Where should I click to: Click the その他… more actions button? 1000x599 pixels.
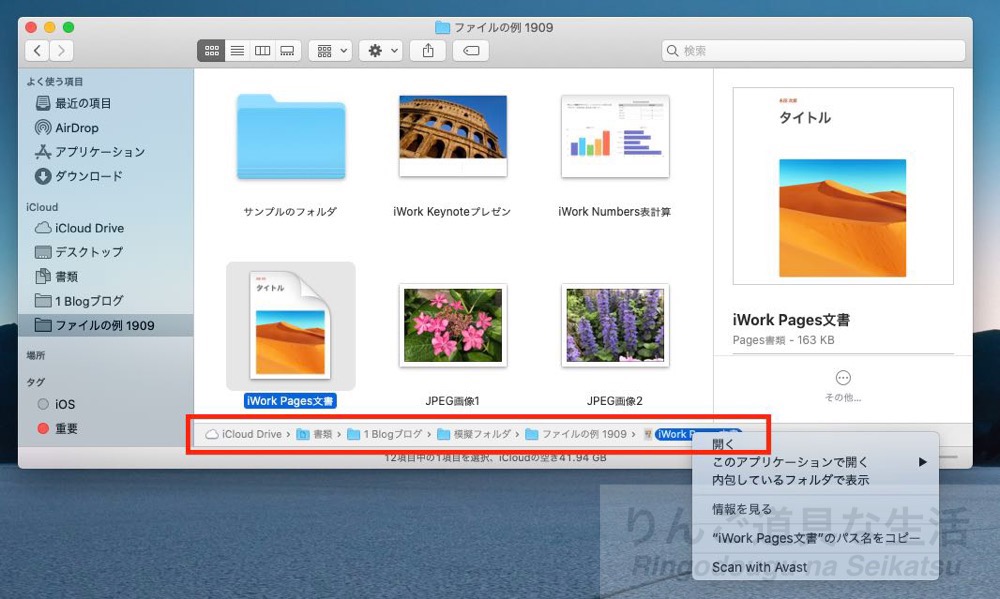843,385
